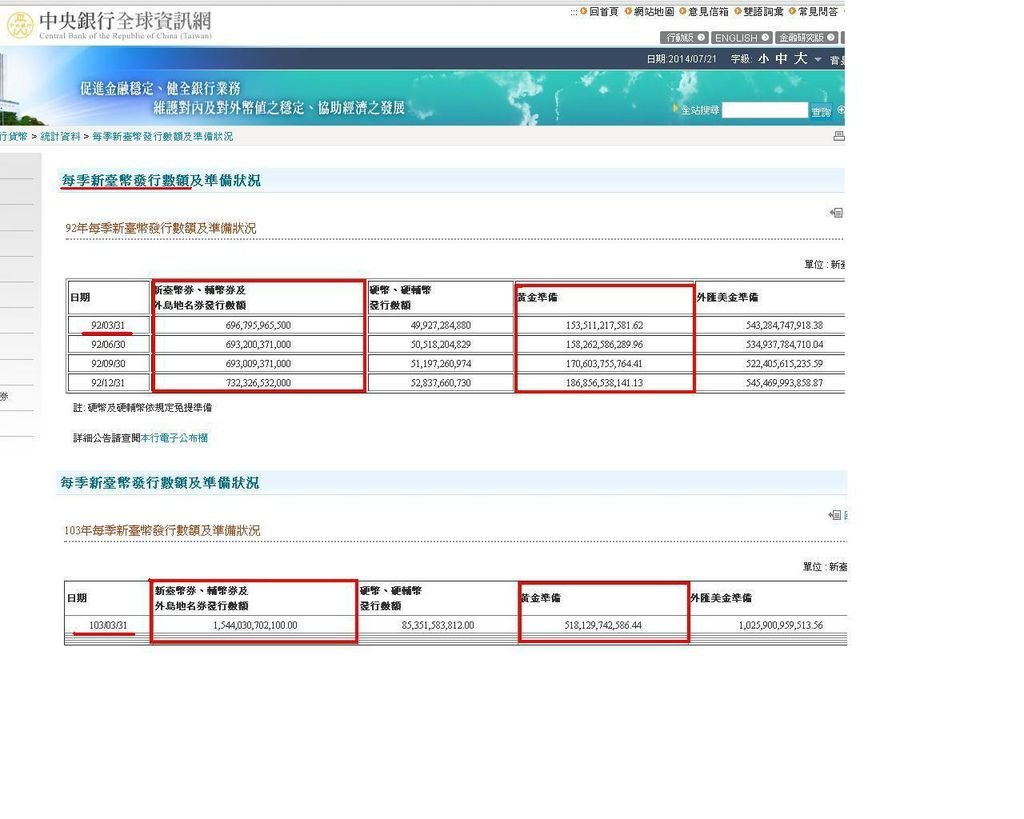This screenshot has height=819, width=1024.
Task: Click the back-list icon above the 92年 table
Action: click(x=836, y=213)
